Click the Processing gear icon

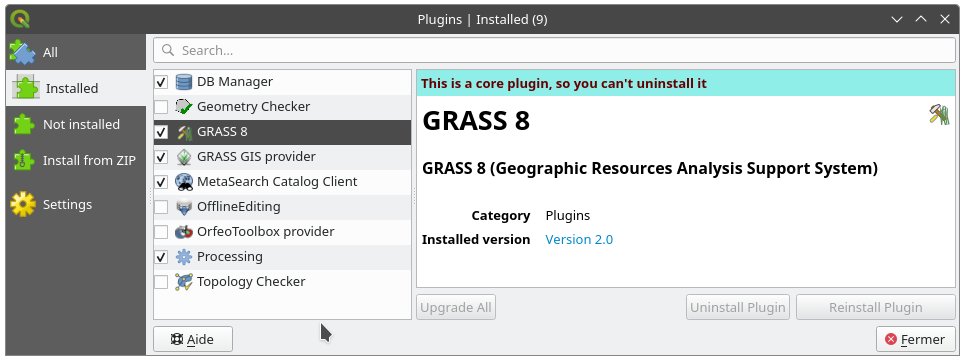(184, 257)
